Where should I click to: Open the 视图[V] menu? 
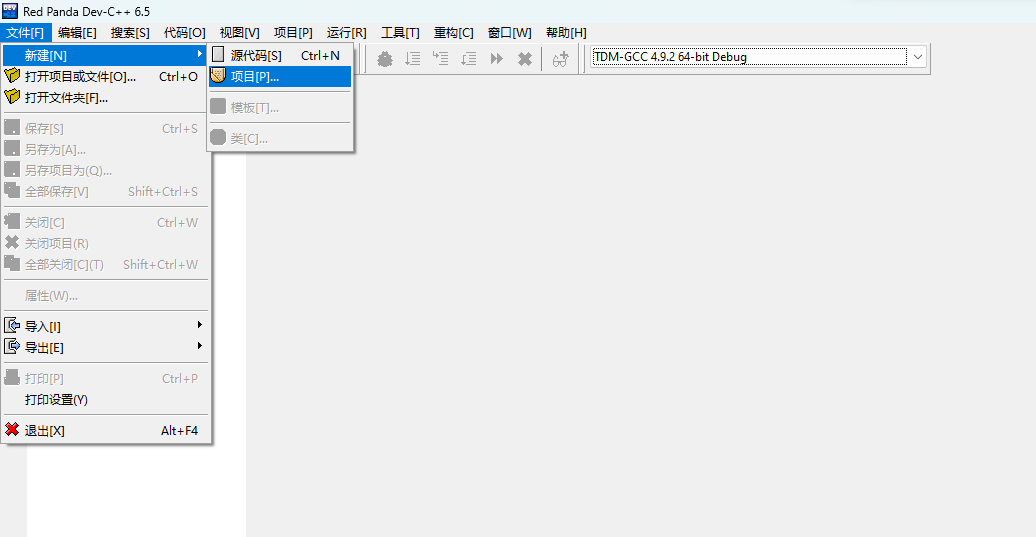[x=240, y=32]
